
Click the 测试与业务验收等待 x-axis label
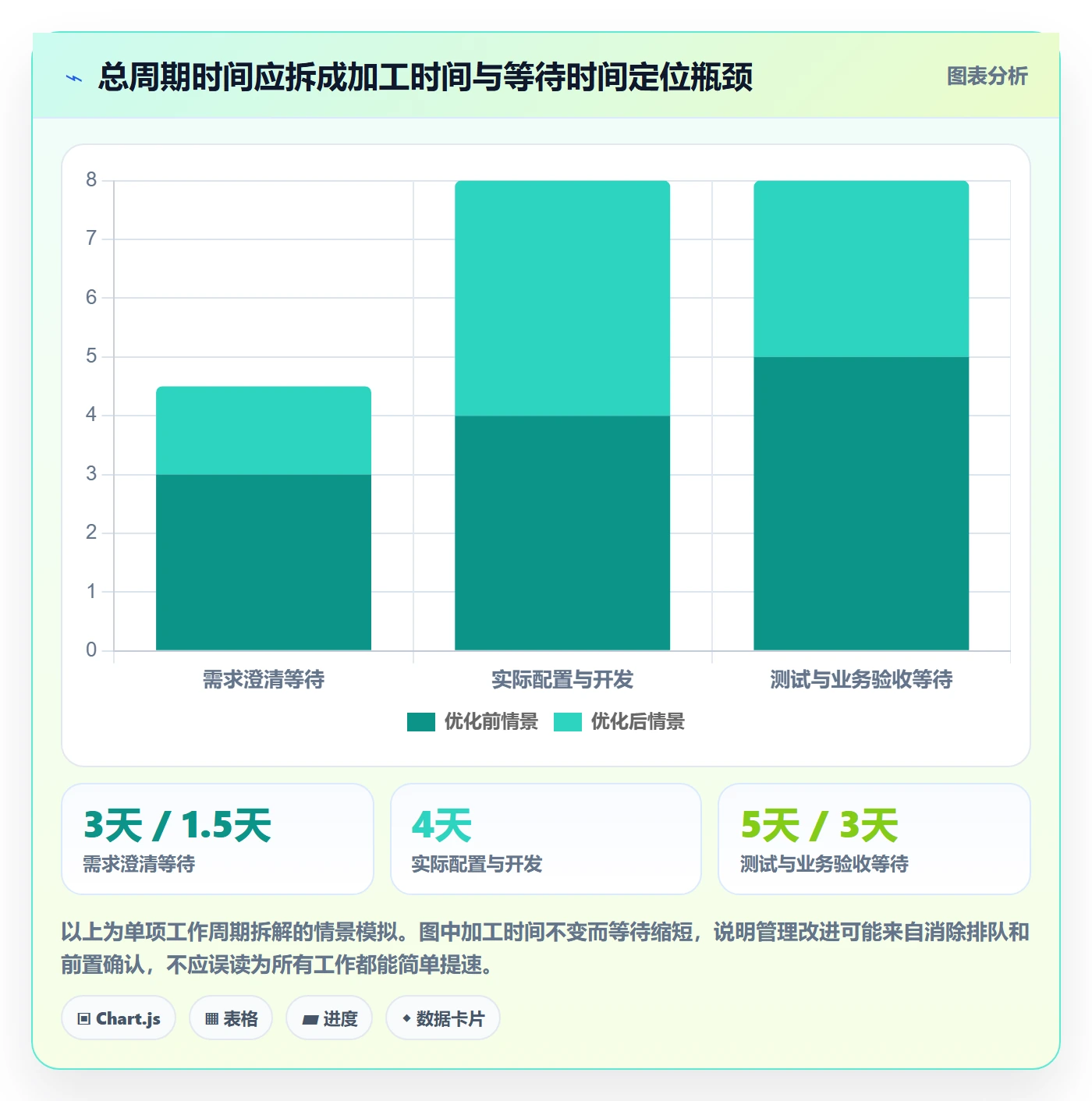[x=861, y=680]
